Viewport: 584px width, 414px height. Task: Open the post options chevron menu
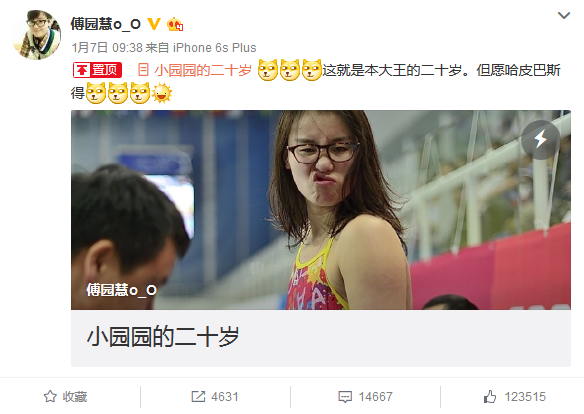(564, 16)
